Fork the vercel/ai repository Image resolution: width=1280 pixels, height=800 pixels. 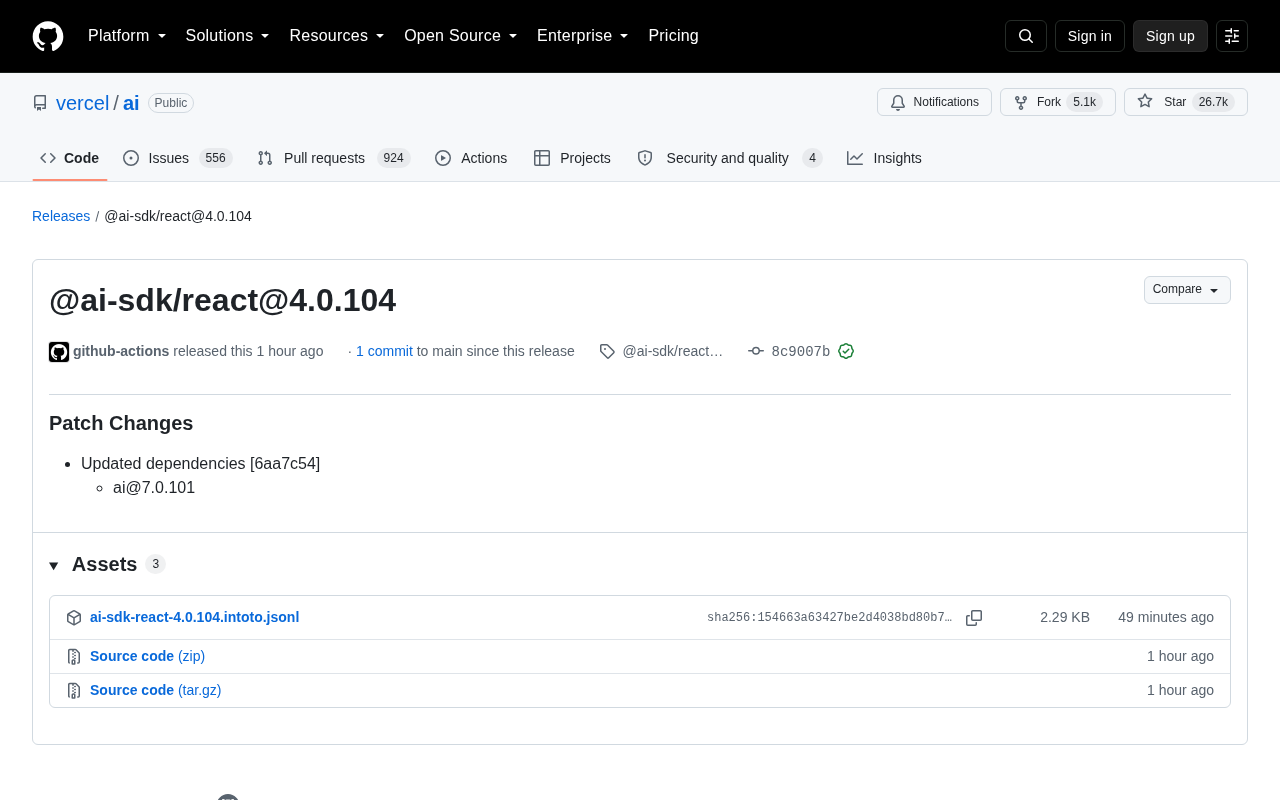coord(1058,102)
